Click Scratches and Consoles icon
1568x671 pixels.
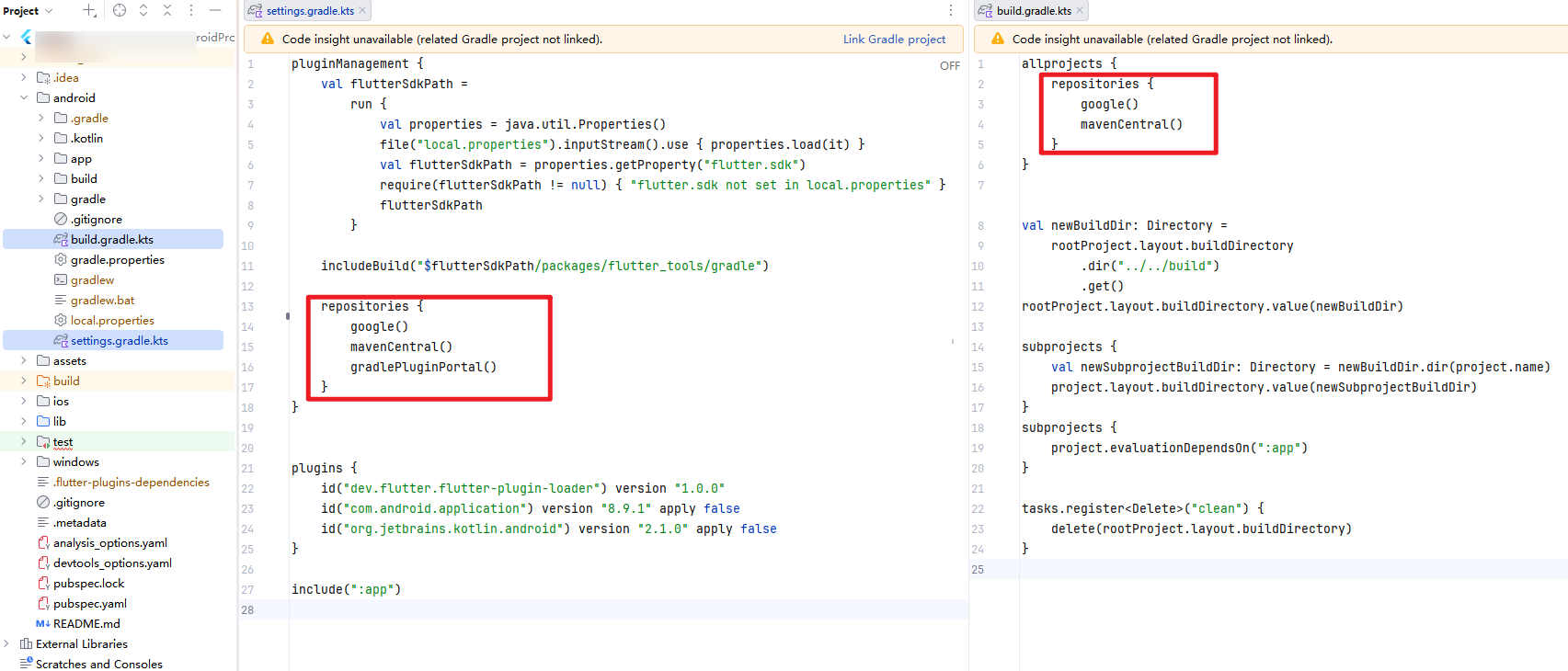pos(26,664)
